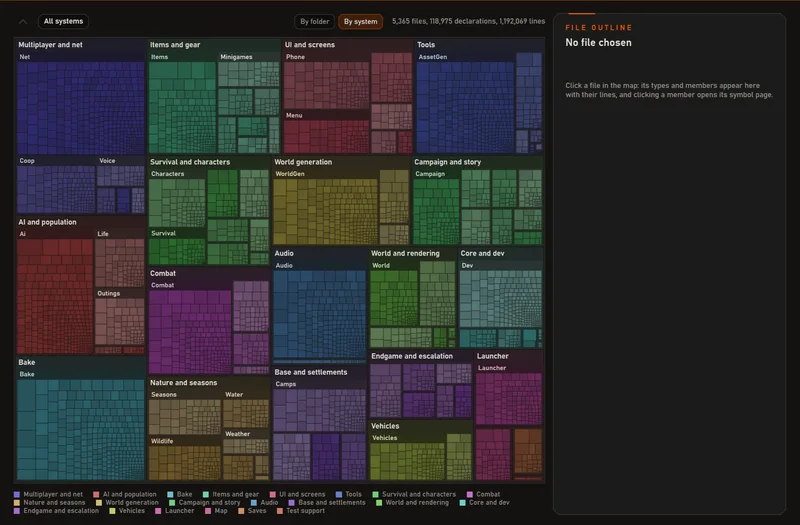Click the UI and screens legend entry
The height and width of the screenshot is (525, 800).
pyautogui.click(x=297, y=494)
